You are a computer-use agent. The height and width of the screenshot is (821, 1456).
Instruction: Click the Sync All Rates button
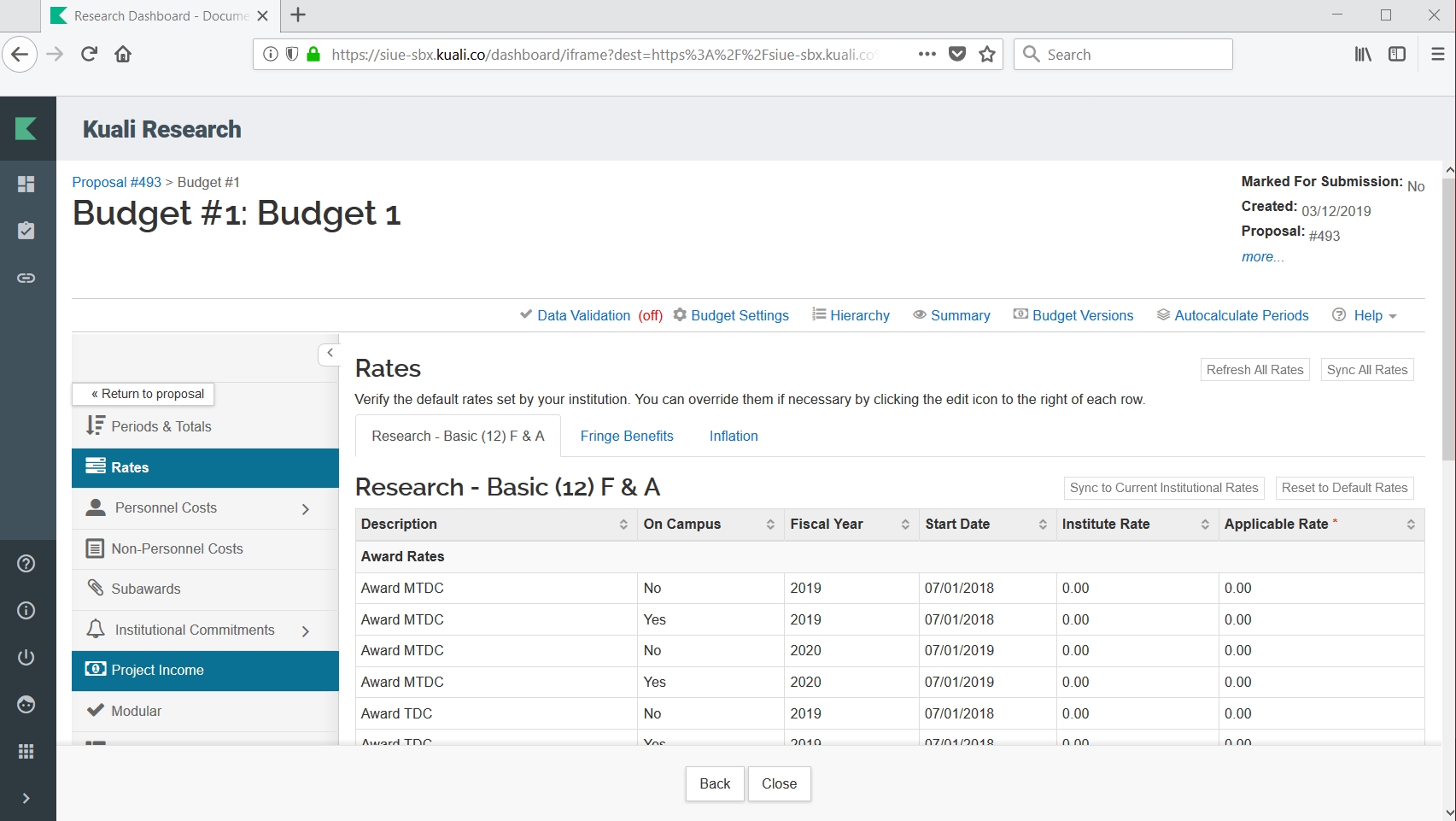tap(1366, 370)
